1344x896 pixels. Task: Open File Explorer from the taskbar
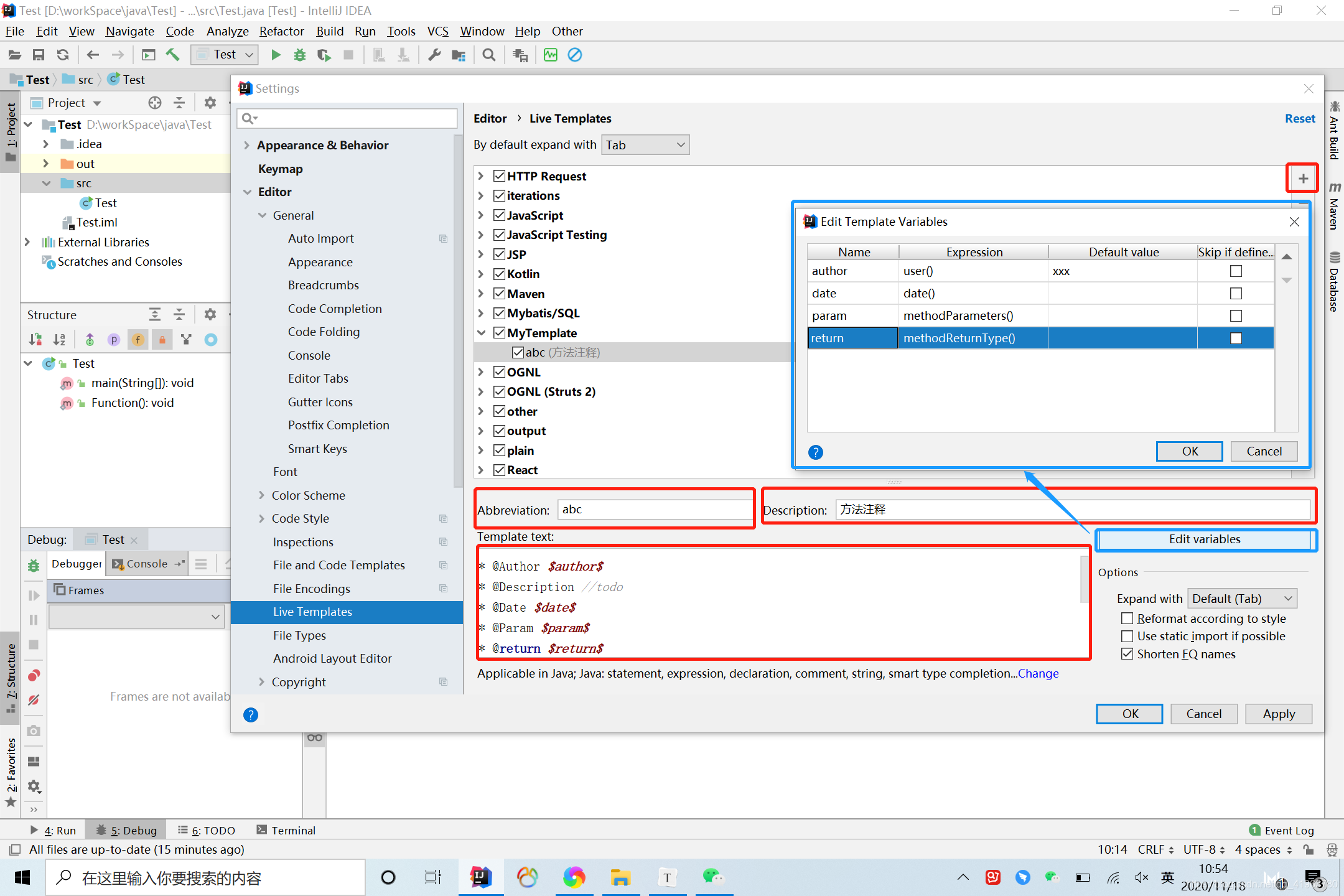(x=620, y=877)
